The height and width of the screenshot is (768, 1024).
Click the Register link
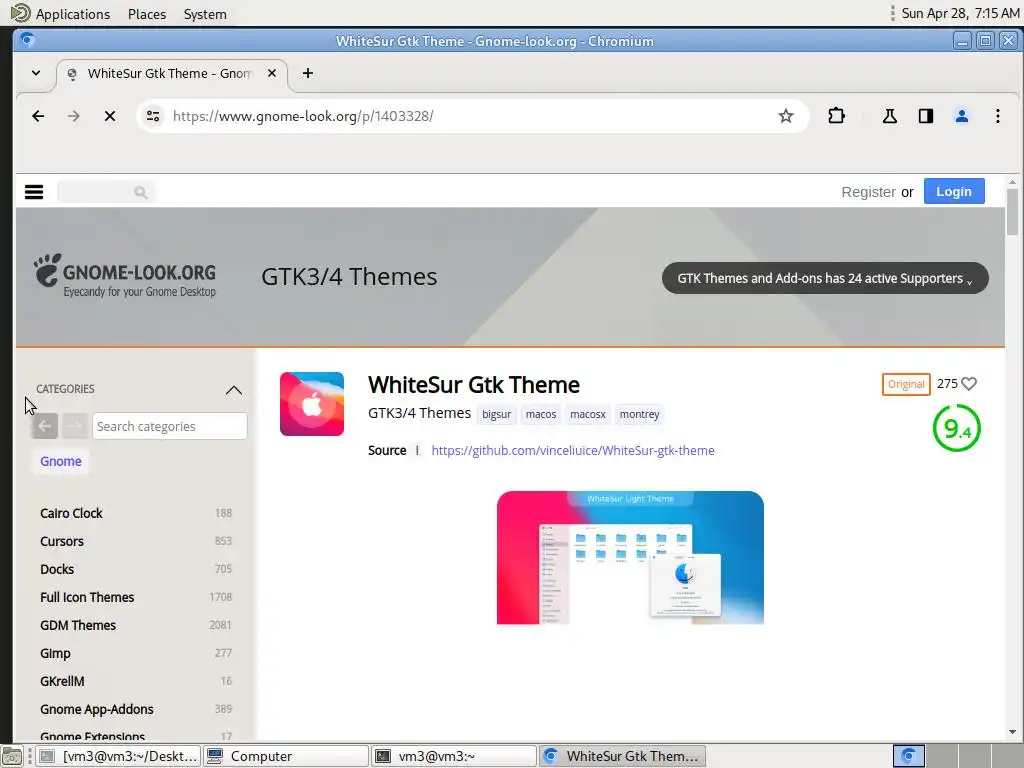[x=868, y=192]
